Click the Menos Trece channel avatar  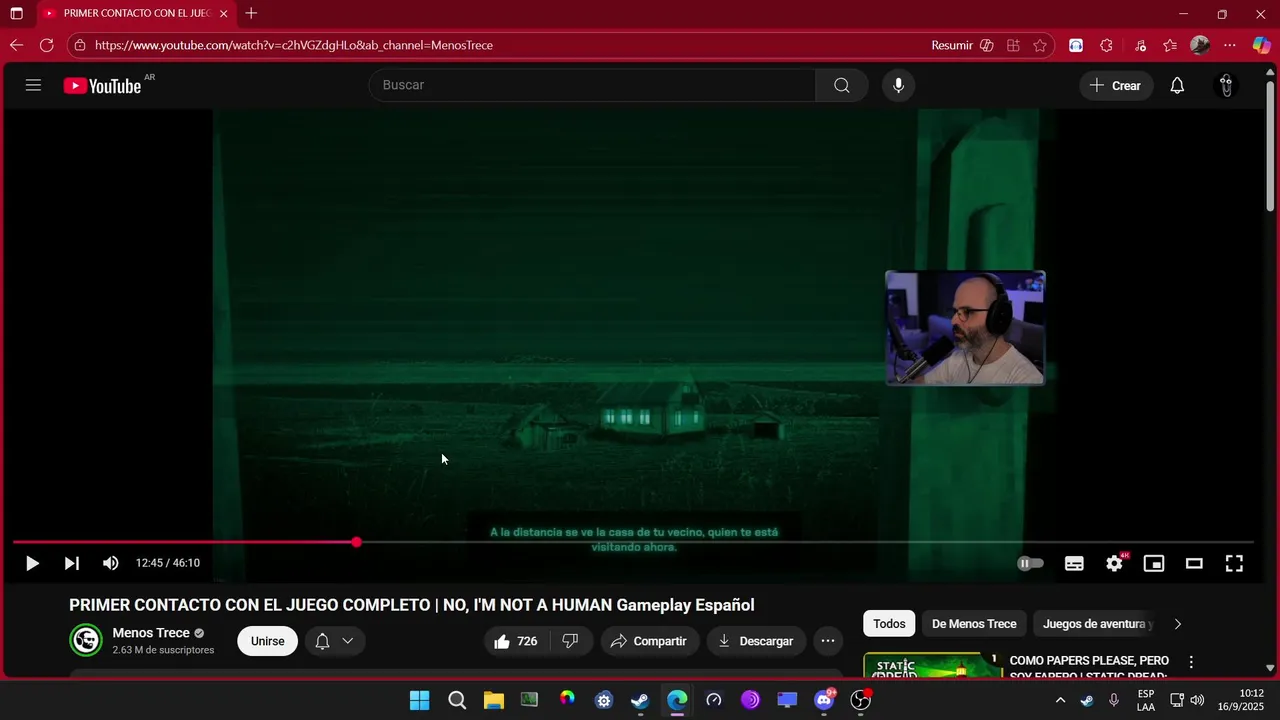pos(86,640)
